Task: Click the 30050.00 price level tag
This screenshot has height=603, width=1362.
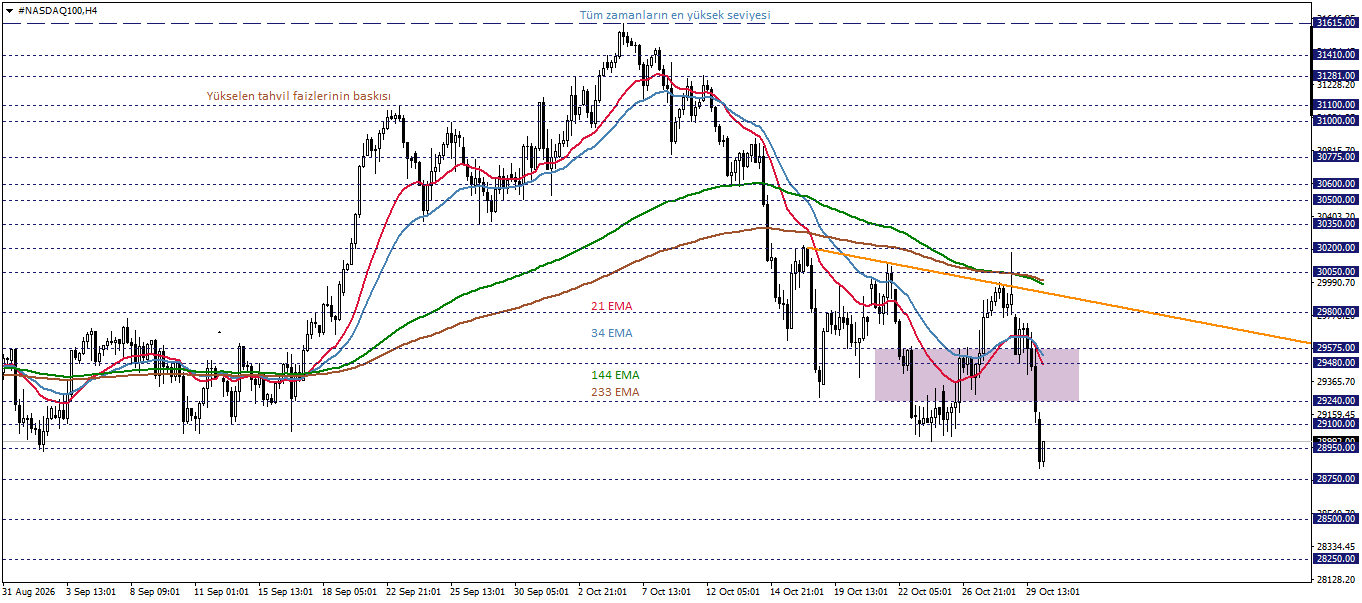Action: [x=1336, y=271]
